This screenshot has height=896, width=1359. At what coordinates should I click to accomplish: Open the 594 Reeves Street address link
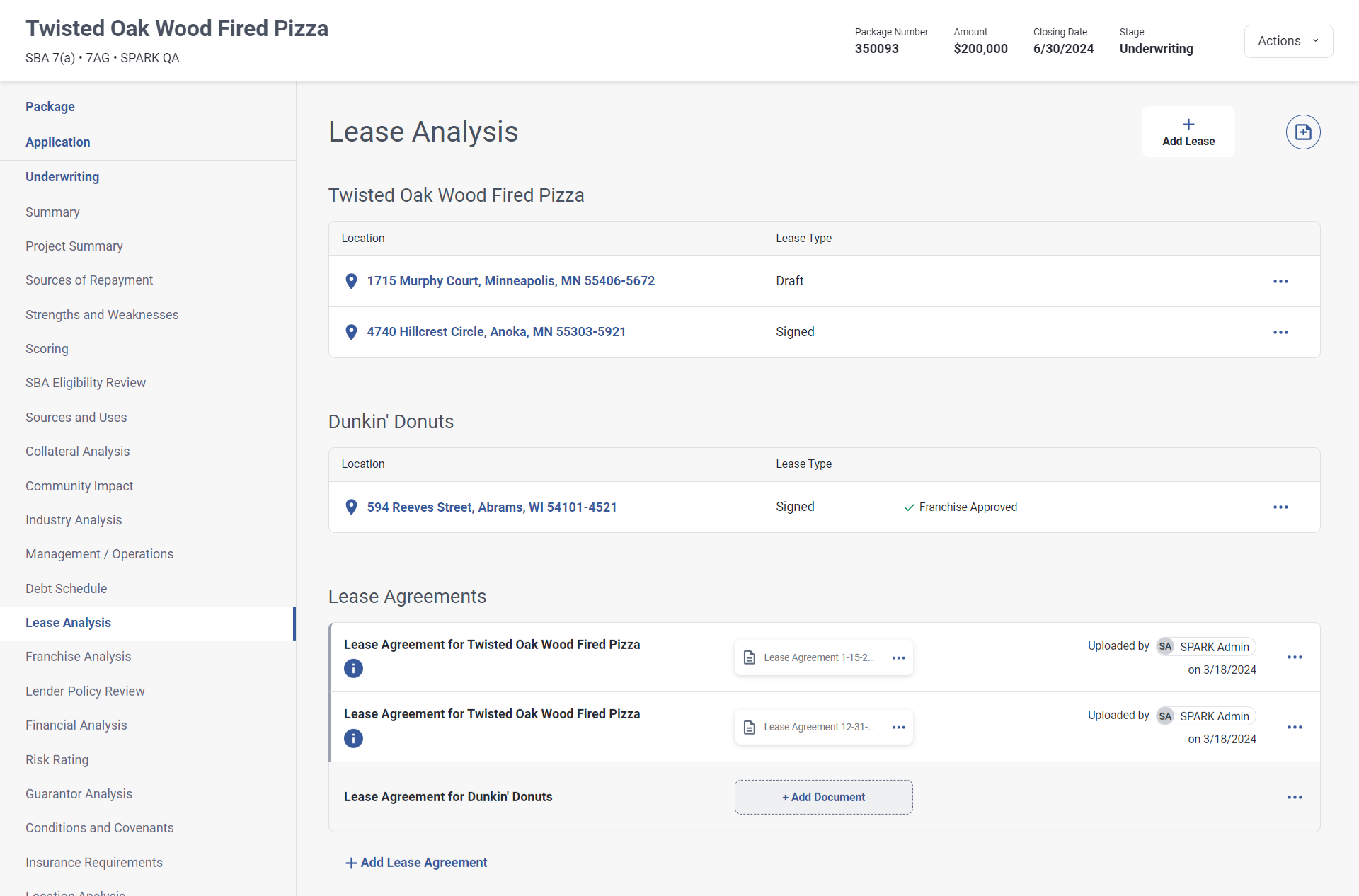point(492,507)
